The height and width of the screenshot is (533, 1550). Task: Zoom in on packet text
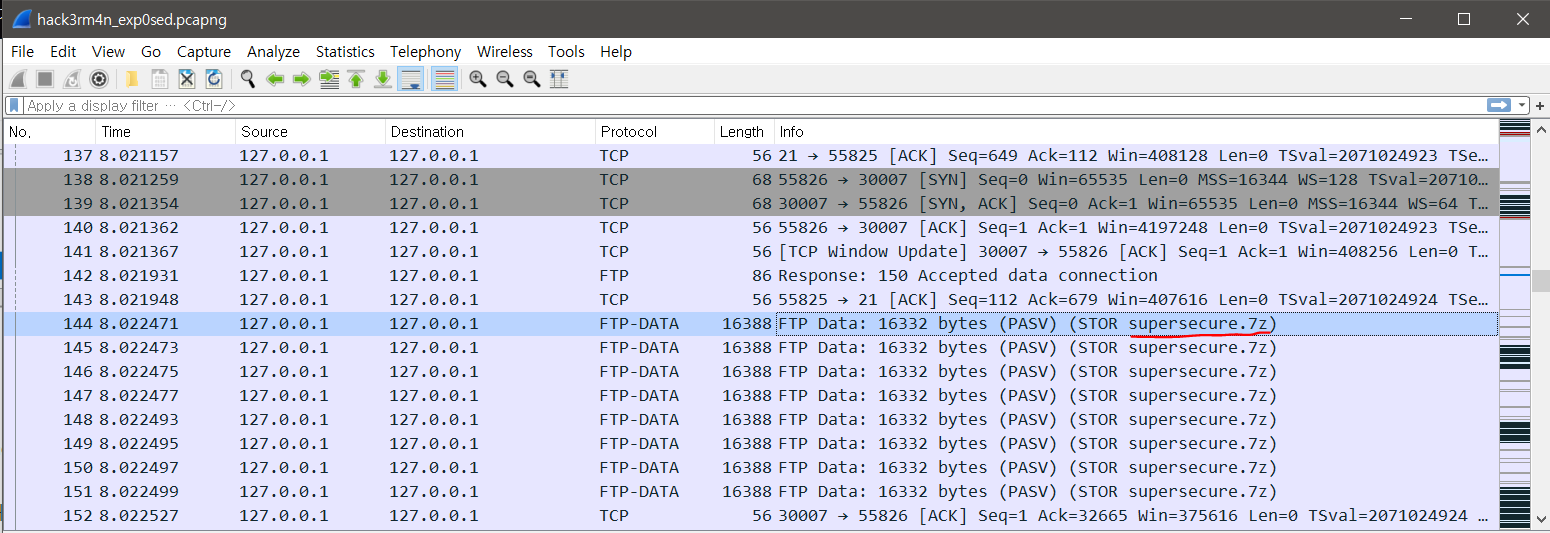pyautogui.click(x=478, y=79)
